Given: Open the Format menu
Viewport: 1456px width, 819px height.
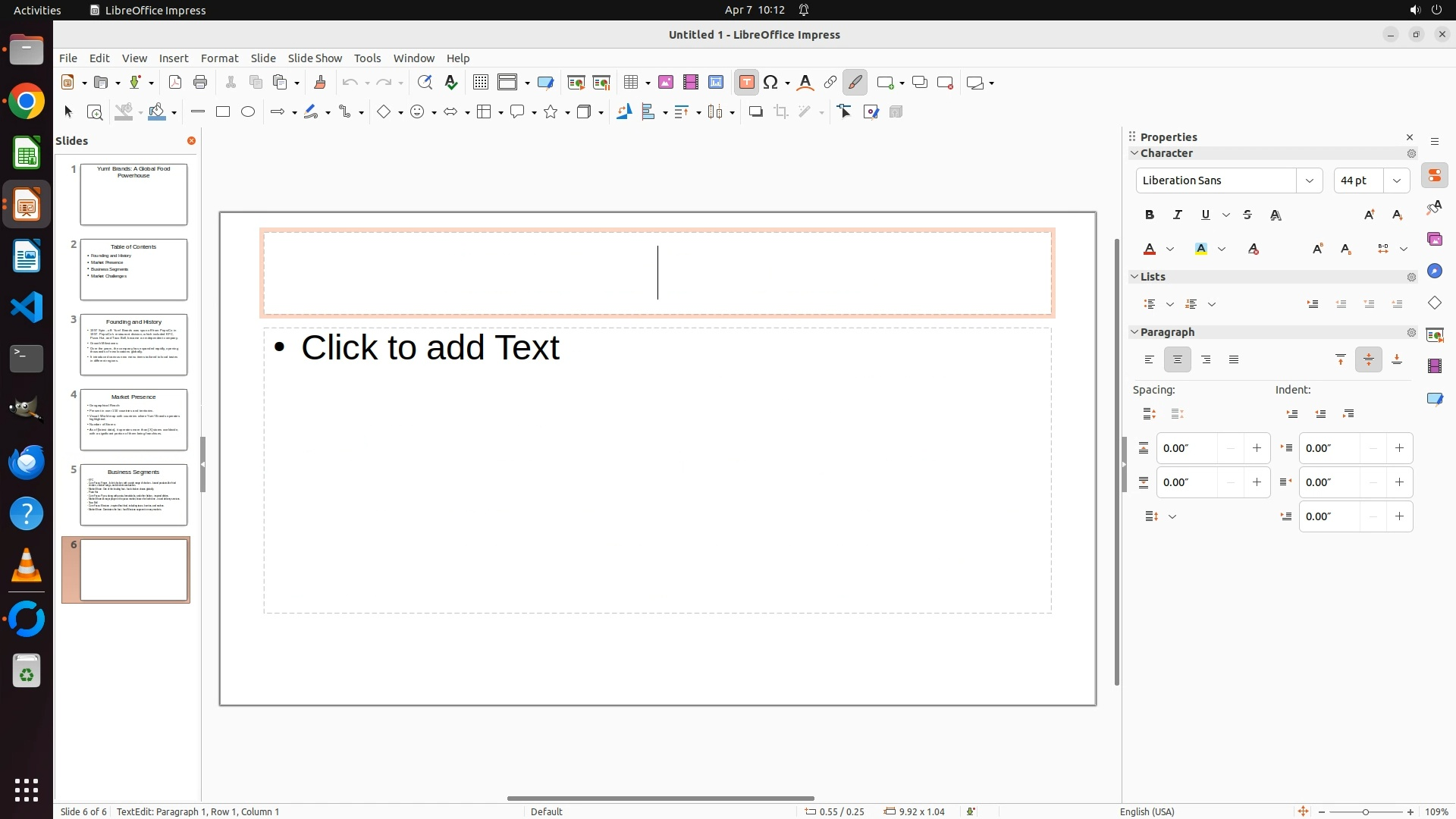Looking at the screenshot, I should coord(219,58).
